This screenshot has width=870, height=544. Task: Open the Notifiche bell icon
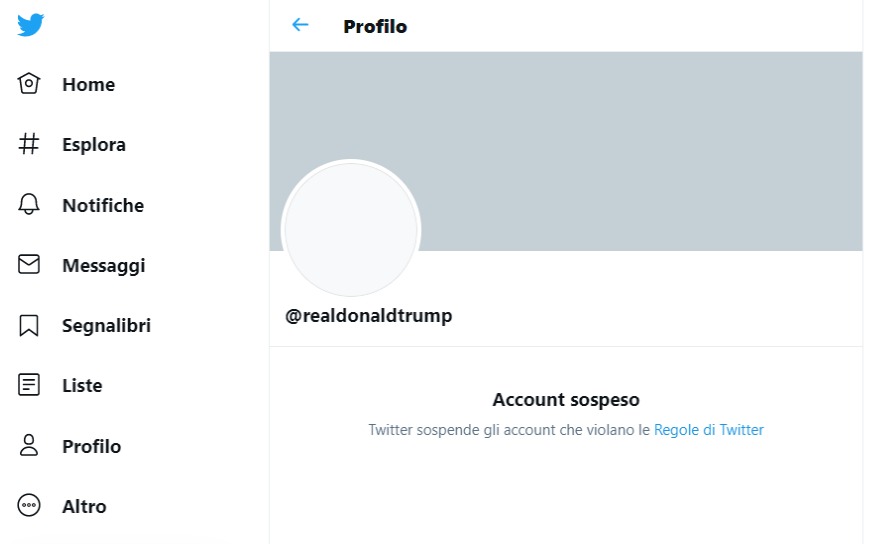(29, 204)
